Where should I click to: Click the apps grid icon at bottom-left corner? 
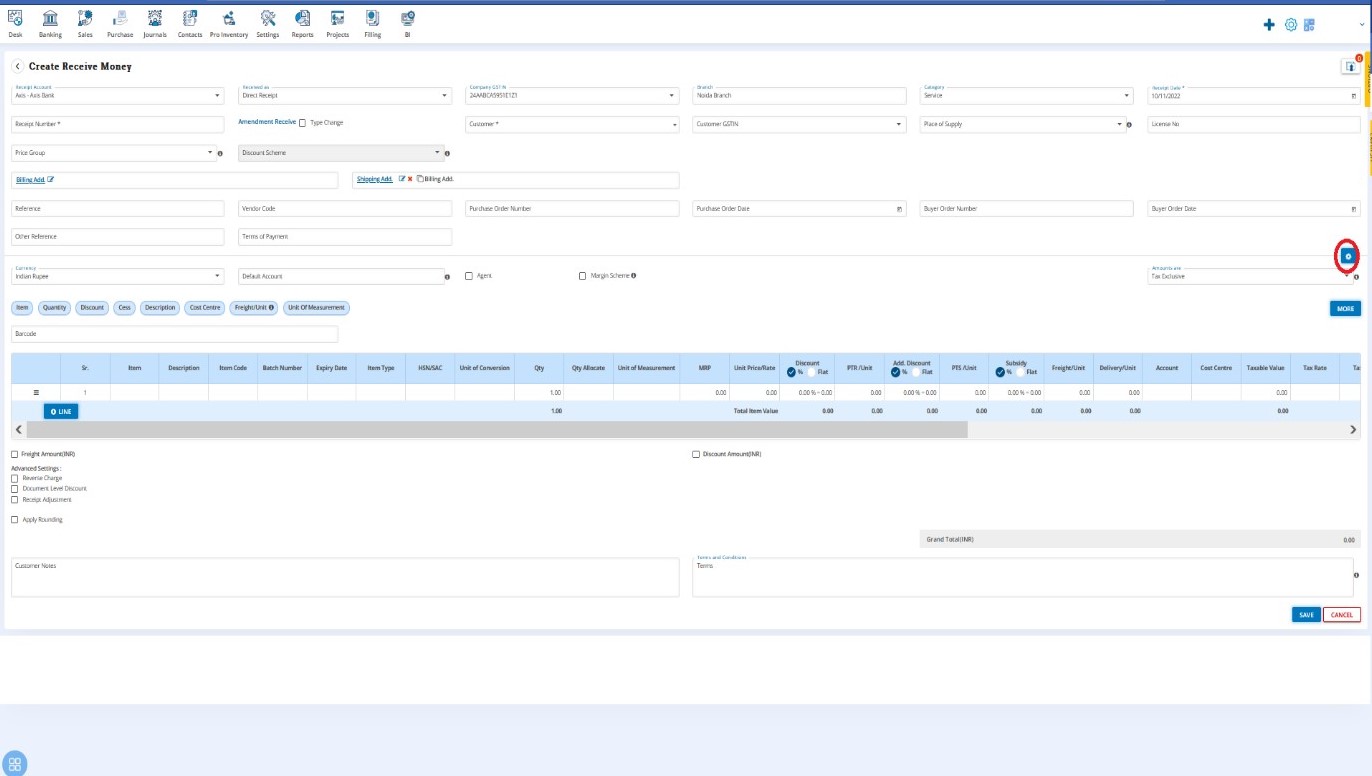pos(14,763)
